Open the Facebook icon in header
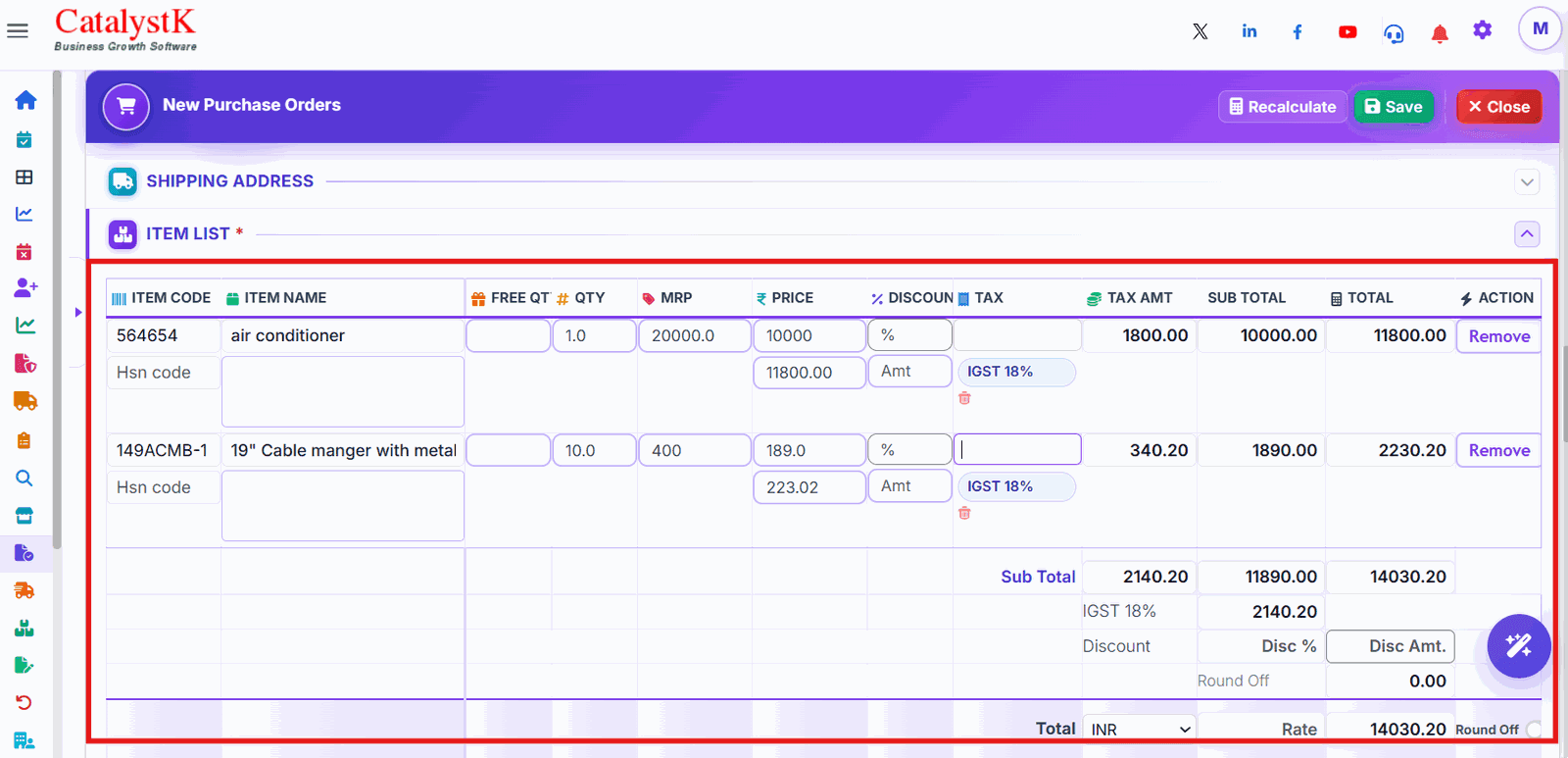Screen dimensions: 1568x758 point(1298,31)
